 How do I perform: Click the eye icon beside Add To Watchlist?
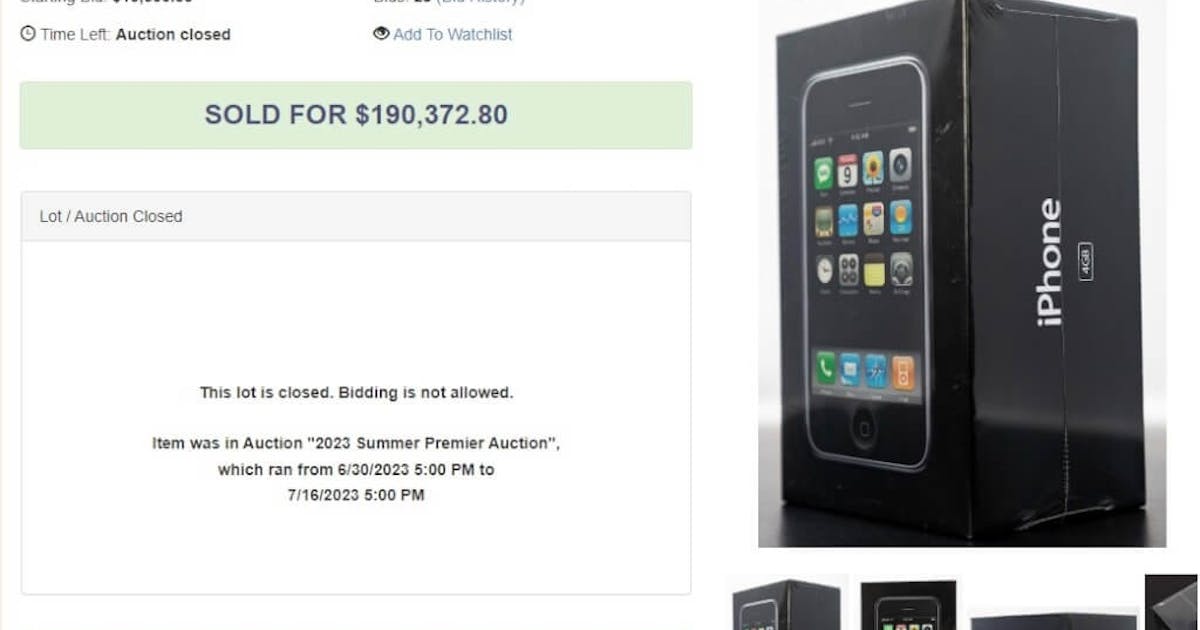pyautogui.click(x=381, y=34)
